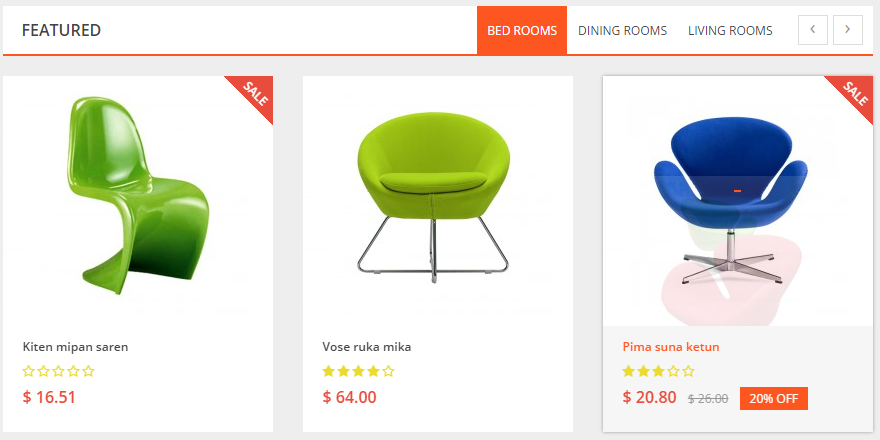Click the star rating under Vose ruka mika
Image resolution: width=880 pixels, height=440 pixels.
358,371
